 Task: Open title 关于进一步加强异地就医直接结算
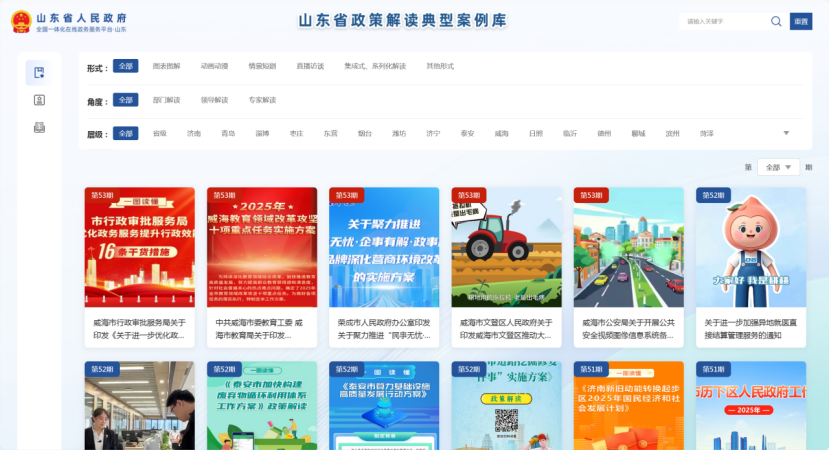tap(751, 329)
